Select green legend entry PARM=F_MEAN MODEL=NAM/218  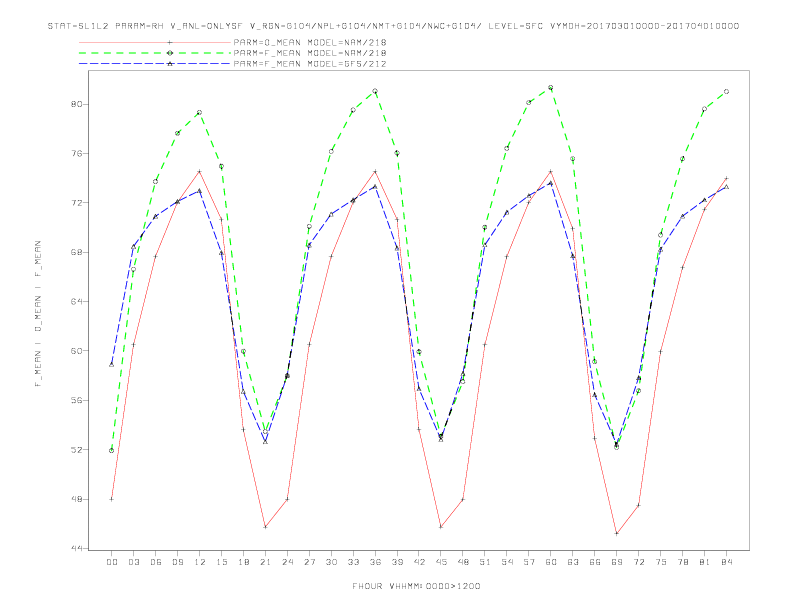[x=310, y=53]
